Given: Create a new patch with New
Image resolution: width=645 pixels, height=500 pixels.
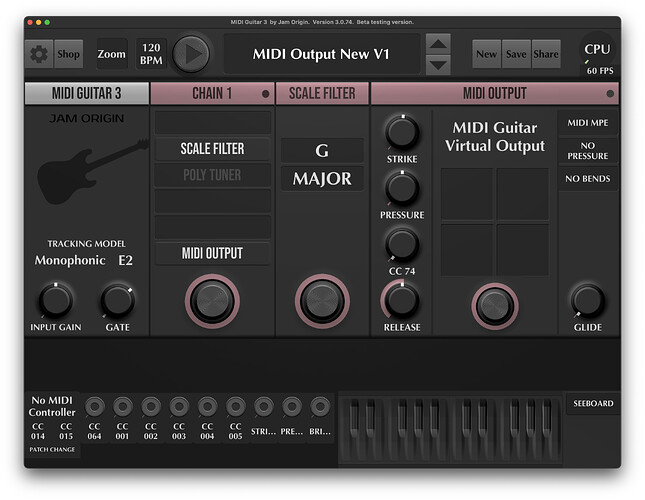Looking at the screenshot, I should tap(487, 54).
